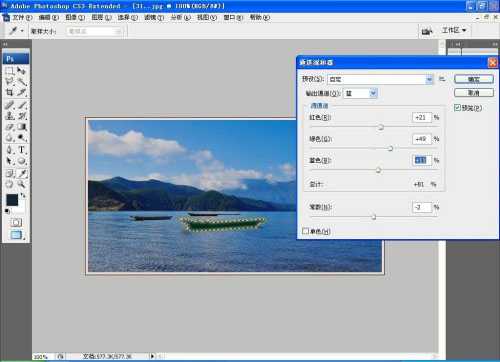
Task: Select the Zoom magnifier tool
Action: (21, 184)
